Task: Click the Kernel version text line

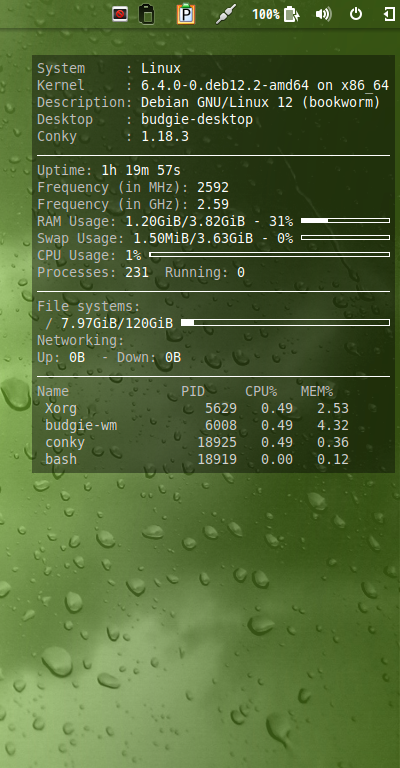Action: pos(213,86)
